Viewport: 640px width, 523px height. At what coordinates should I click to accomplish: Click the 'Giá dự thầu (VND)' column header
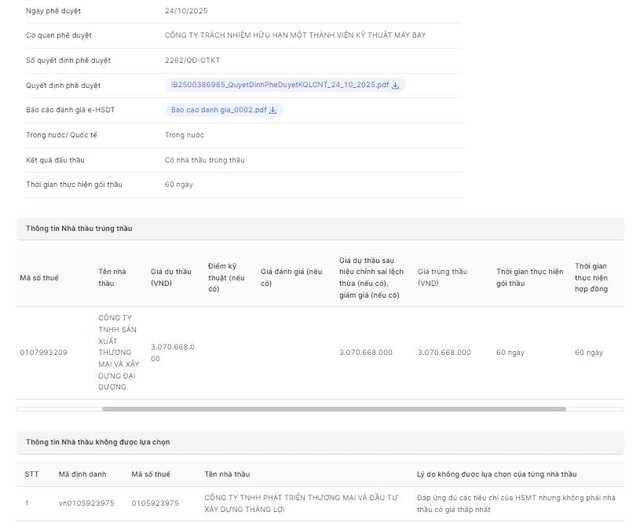pyautogui.click(x=170, y=277)
